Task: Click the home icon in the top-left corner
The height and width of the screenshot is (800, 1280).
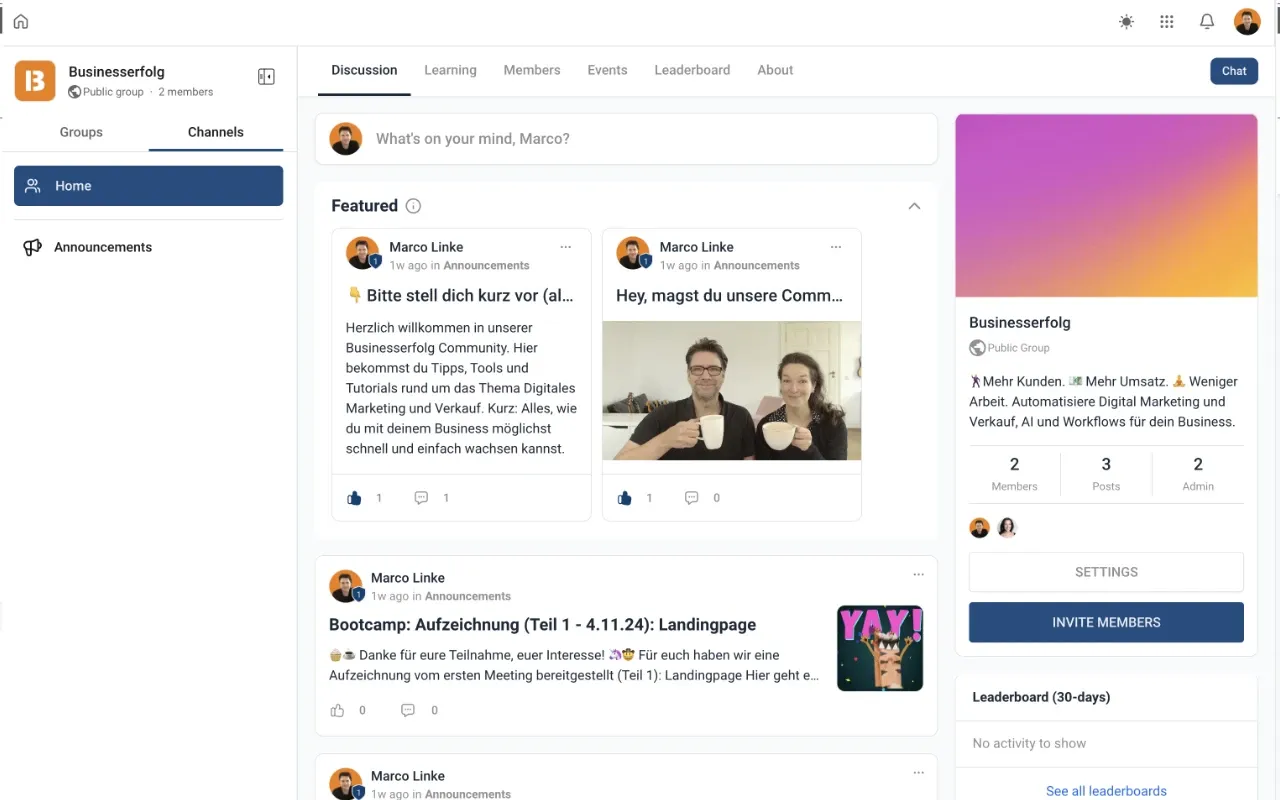Action: click(x=20, y=20)
